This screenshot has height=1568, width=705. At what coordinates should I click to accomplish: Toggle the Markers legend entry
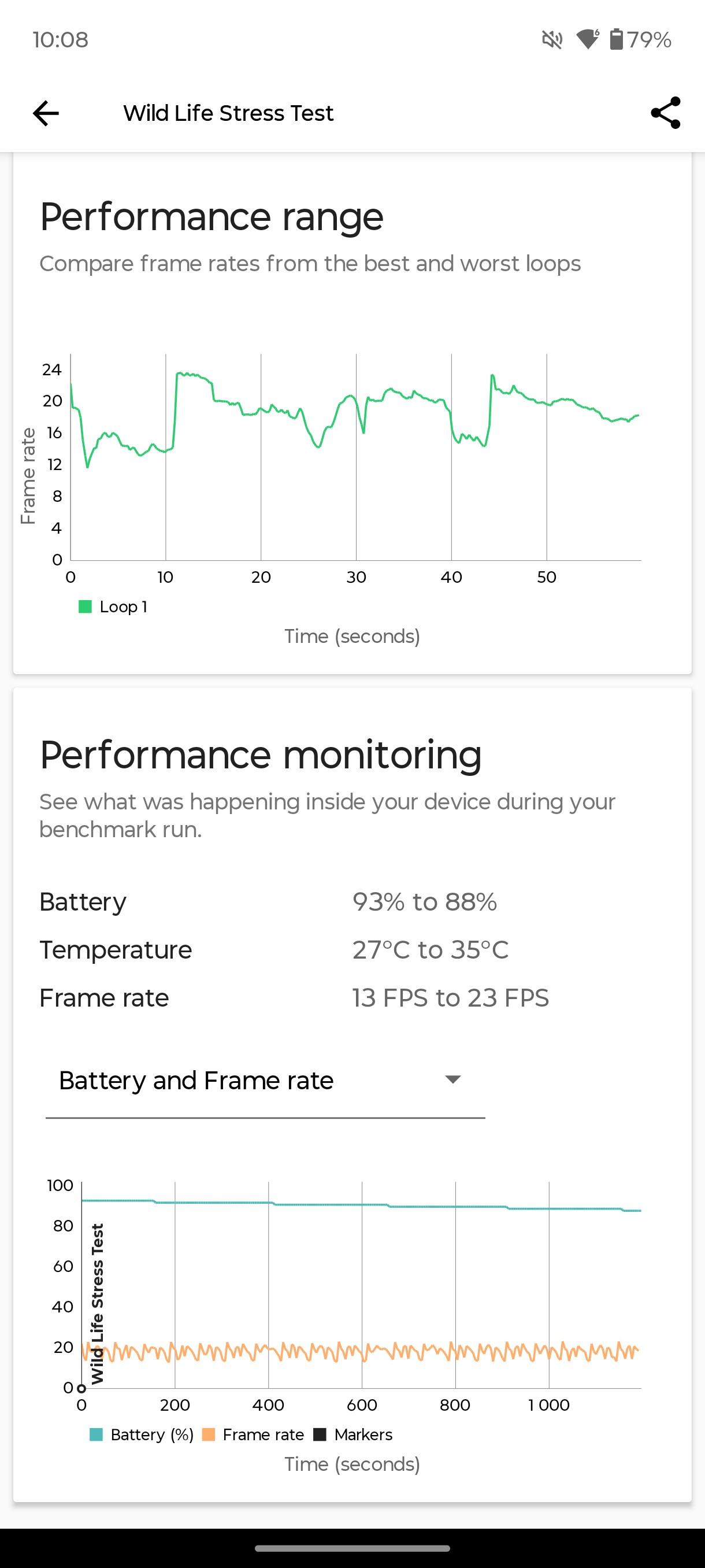[353, 1434]
